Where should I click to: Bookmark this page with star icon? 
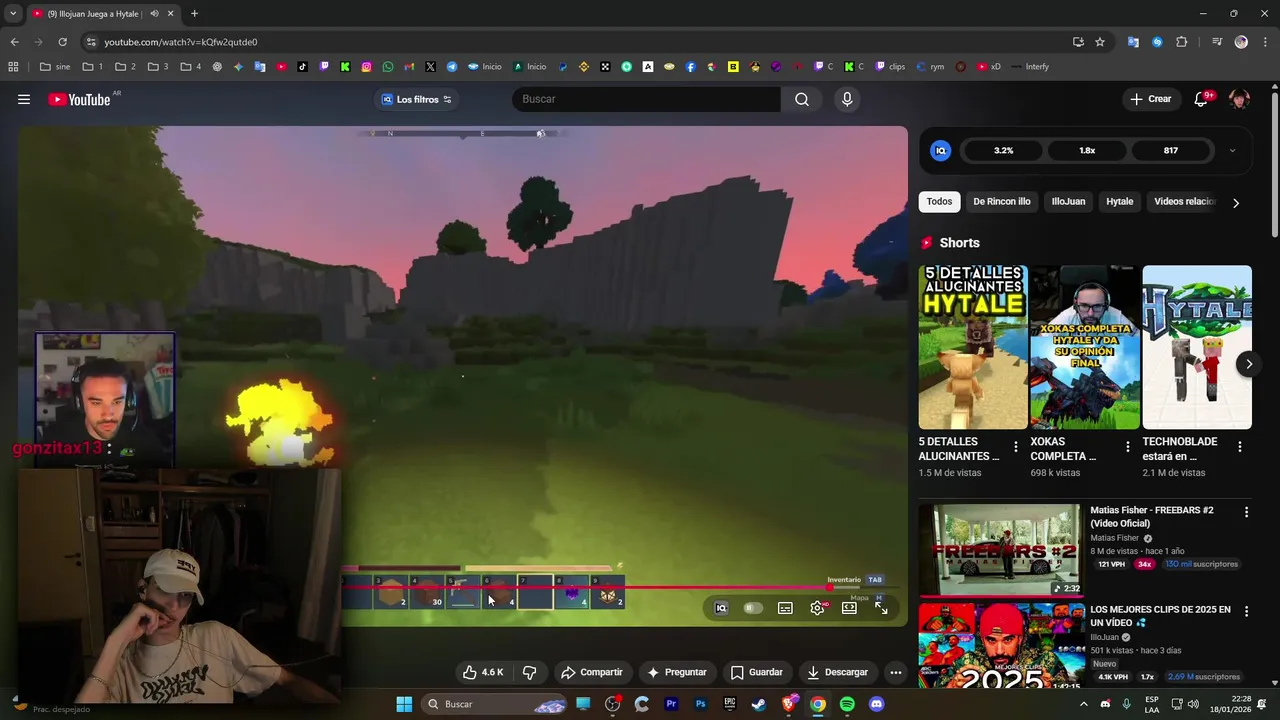click(1100, 42)
